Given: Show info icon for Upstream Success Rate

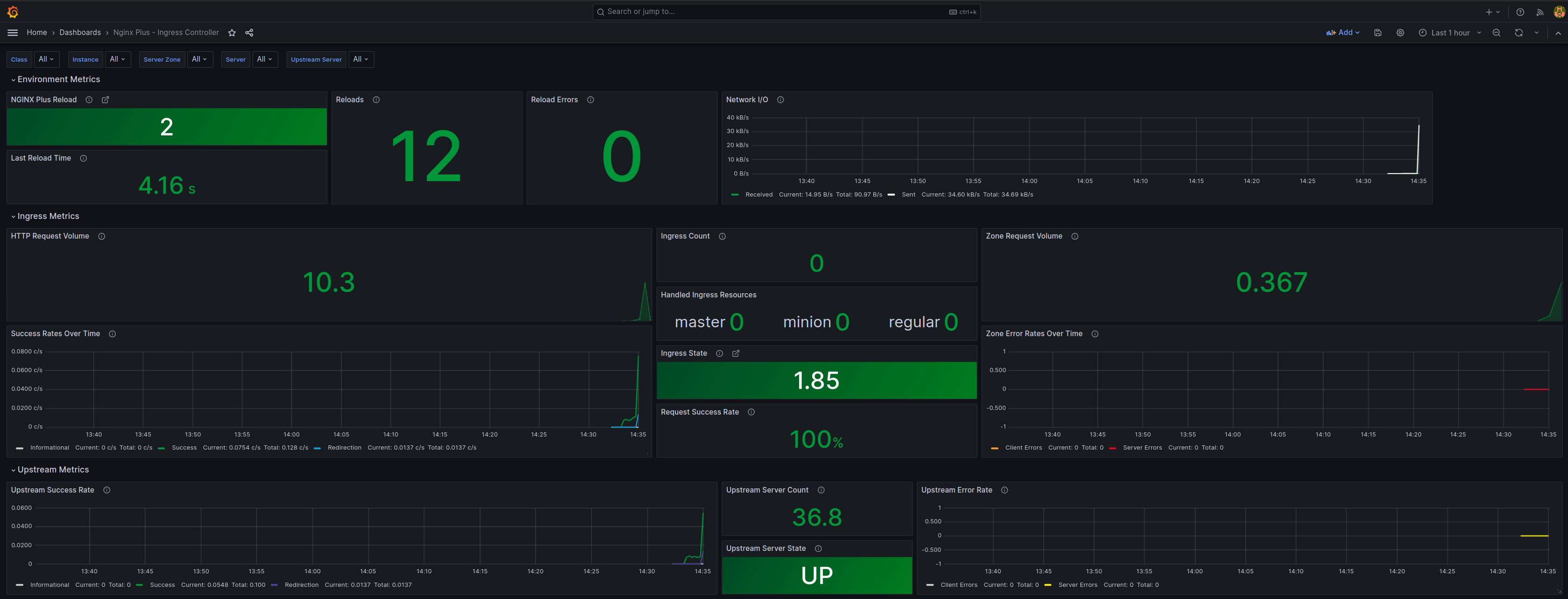Looking at the screenshot, I should click(106, 490).
